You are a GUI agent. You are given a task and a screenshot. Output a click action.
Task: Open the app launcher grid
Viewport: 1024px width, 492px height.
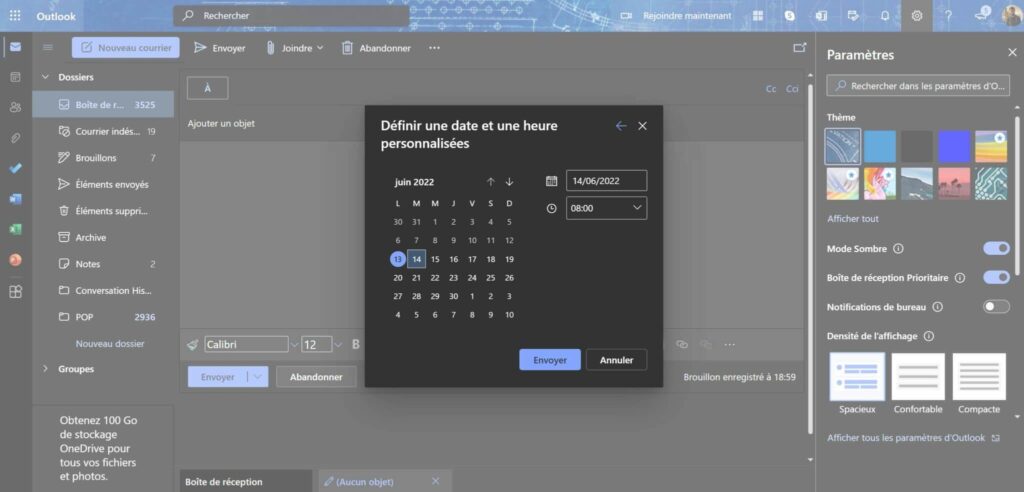[15, 16]
